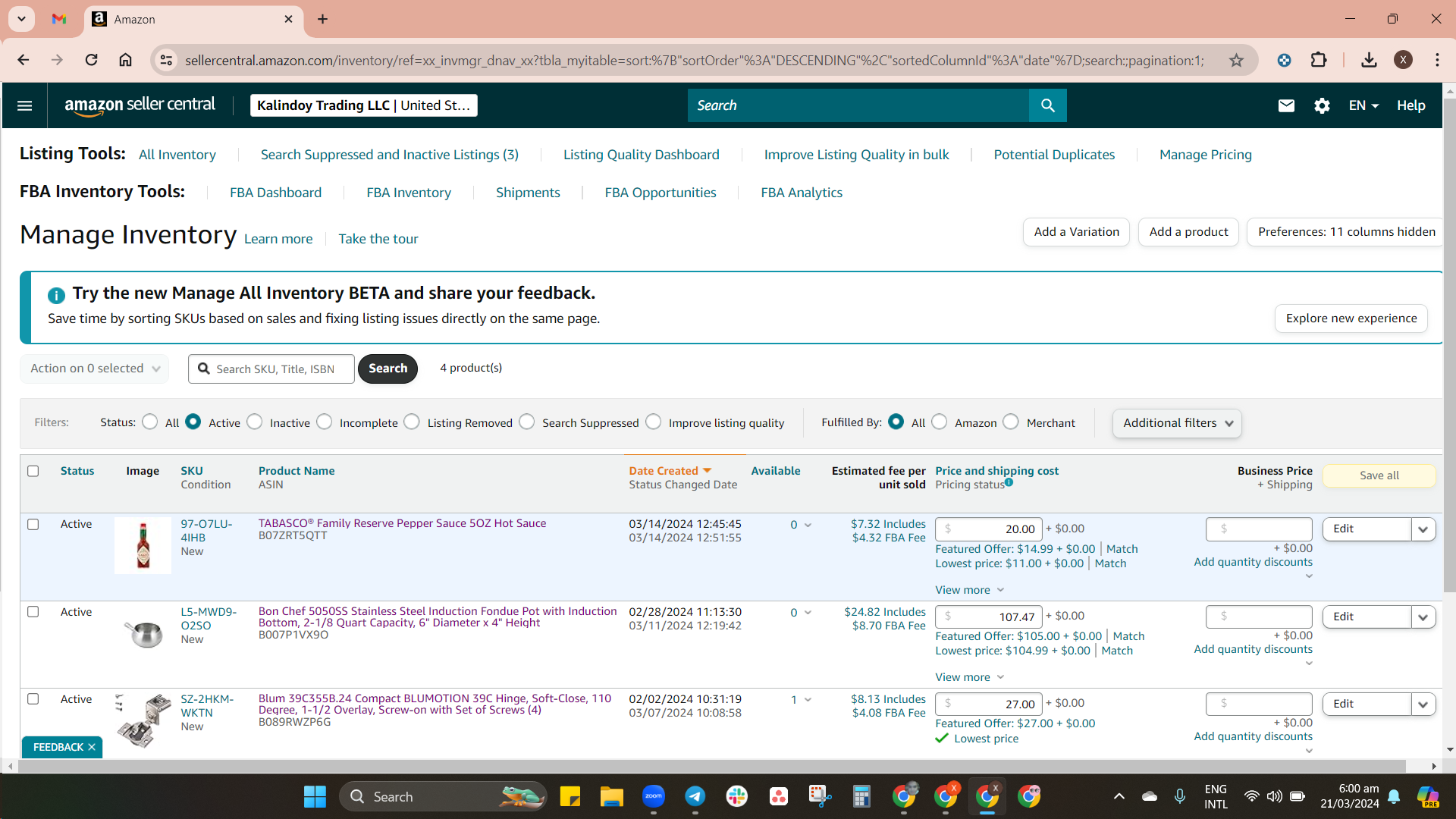Open a new browser tab
Screen dimensions: 1456x819
point(322,19)
